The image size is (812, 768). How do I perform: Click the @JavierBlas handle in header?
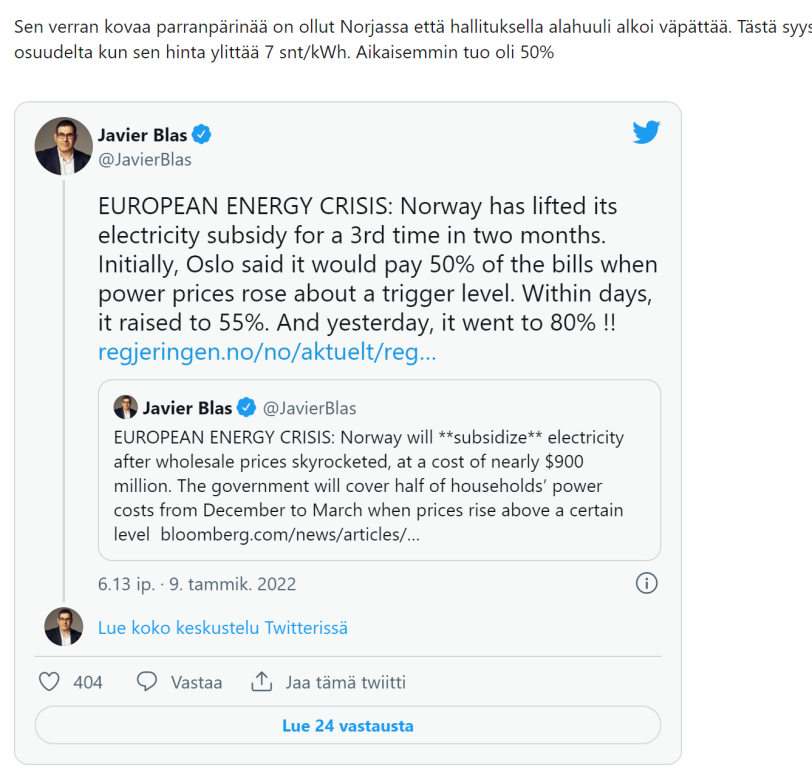click(144, 159)
